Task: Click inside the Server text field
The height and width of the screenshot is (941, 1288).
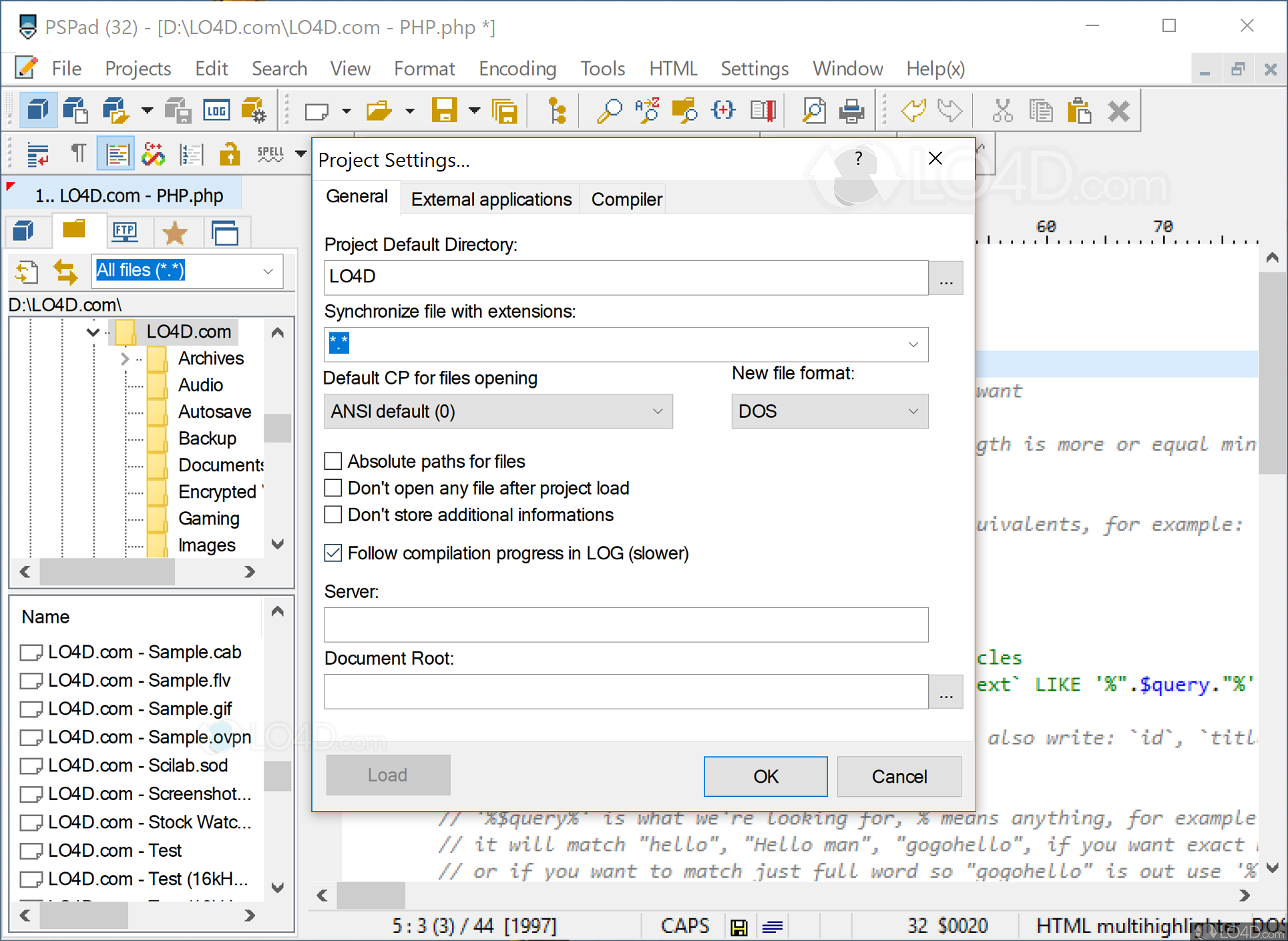Action: click(624, 625)
